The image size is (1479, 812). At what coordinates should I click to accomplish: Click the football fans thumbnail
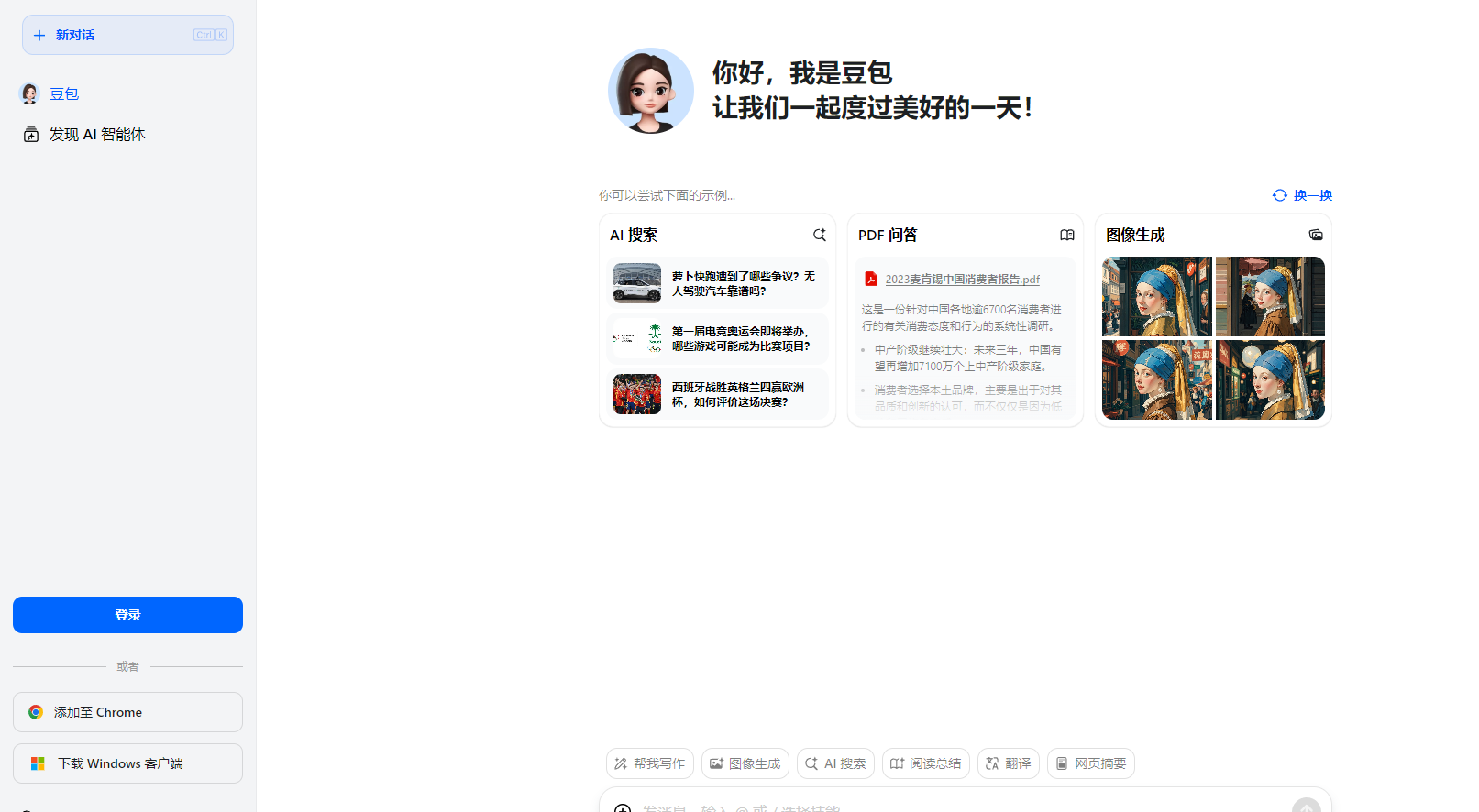click(x=637, y=394)
